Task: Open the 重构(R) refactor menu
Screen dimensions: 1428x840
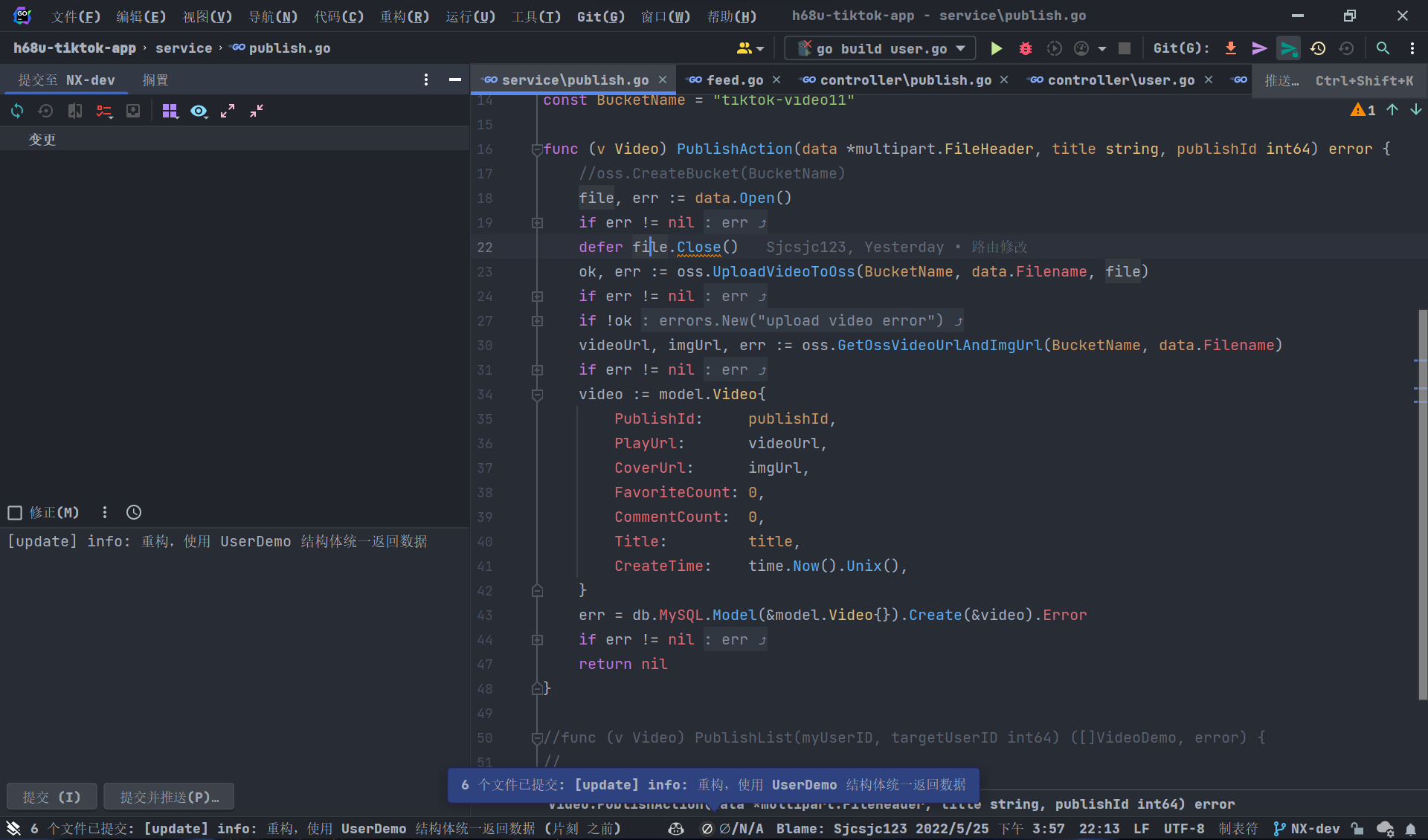Action: [405, 16]
